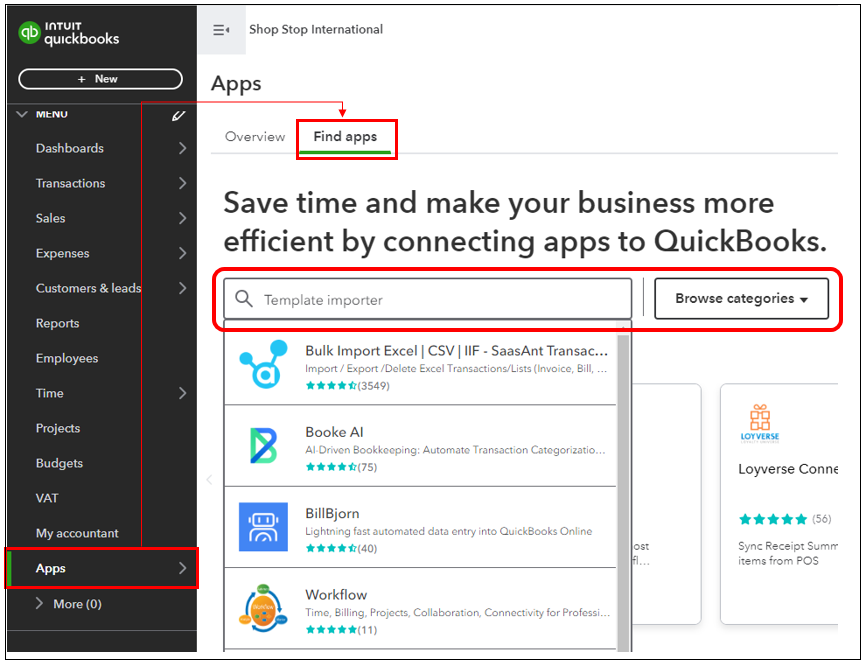866x665 pixels.
Task: Go to Sales in the sidebar
Action: point(50,218)
